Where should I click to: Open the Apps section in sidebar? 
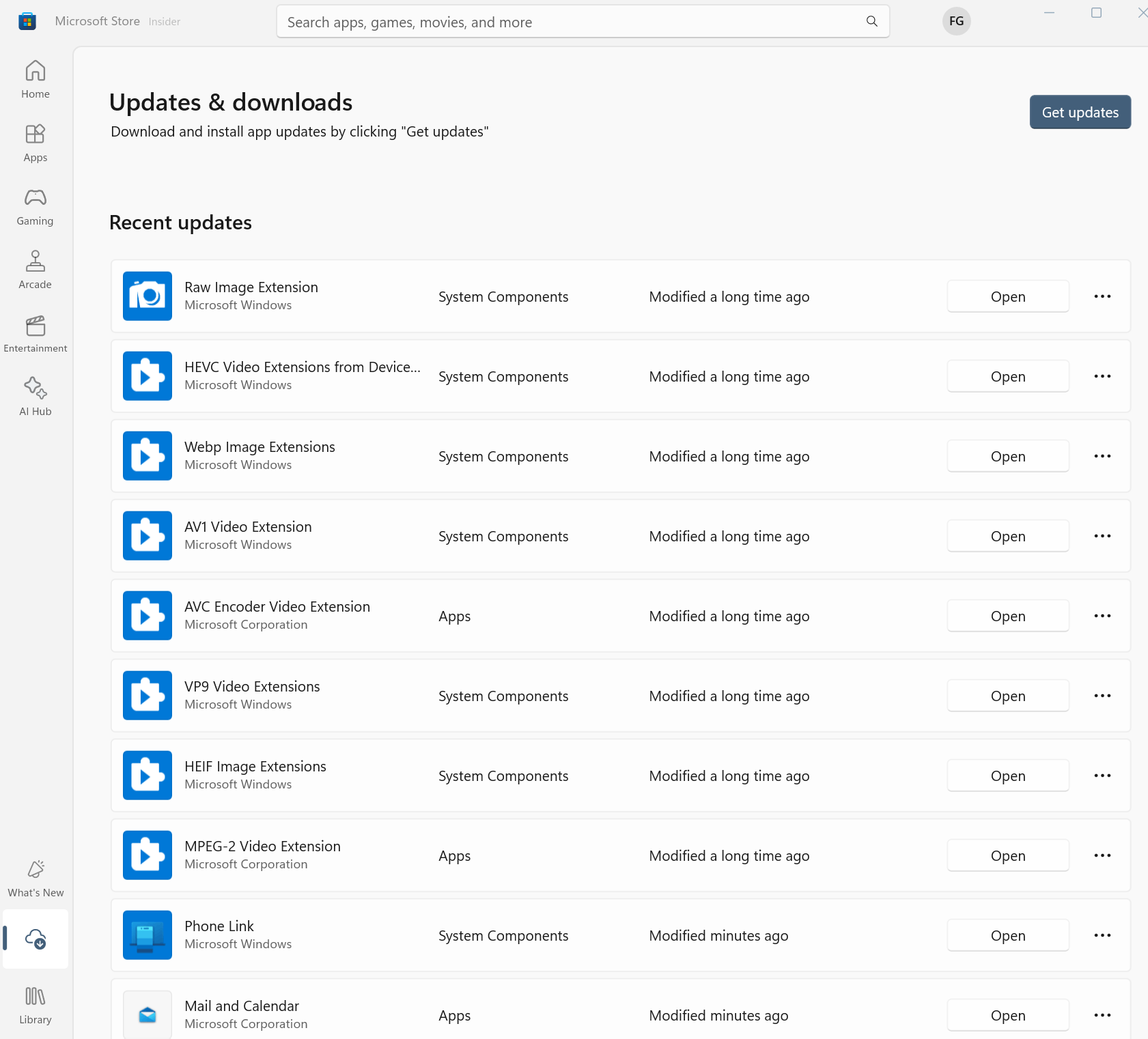36,143
